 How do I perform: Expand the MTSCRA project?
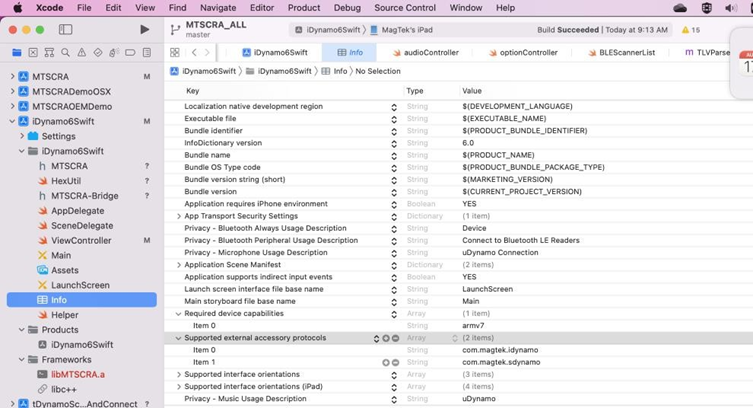pos(12,76)
